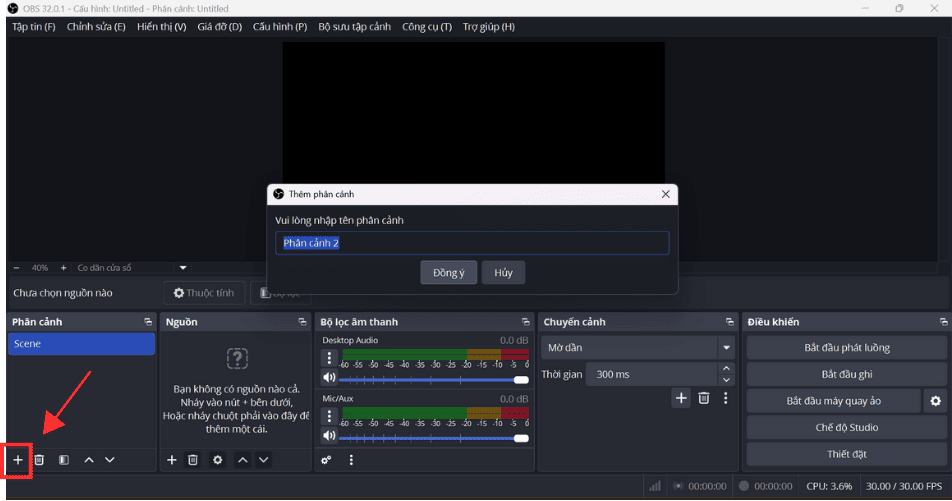
Task: Delete source trash icon in Nguồn panel
Action: (x=193, y=460)
